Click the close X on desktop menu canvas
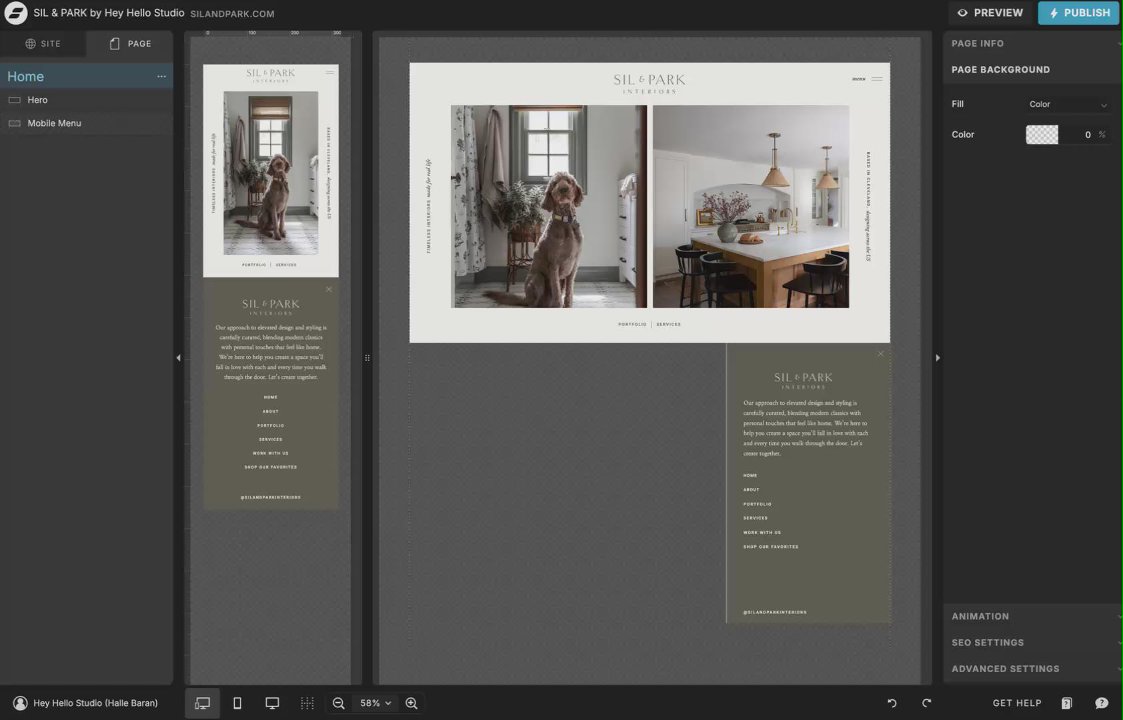Screen dimensions: 1123x720 coord(880,354)
